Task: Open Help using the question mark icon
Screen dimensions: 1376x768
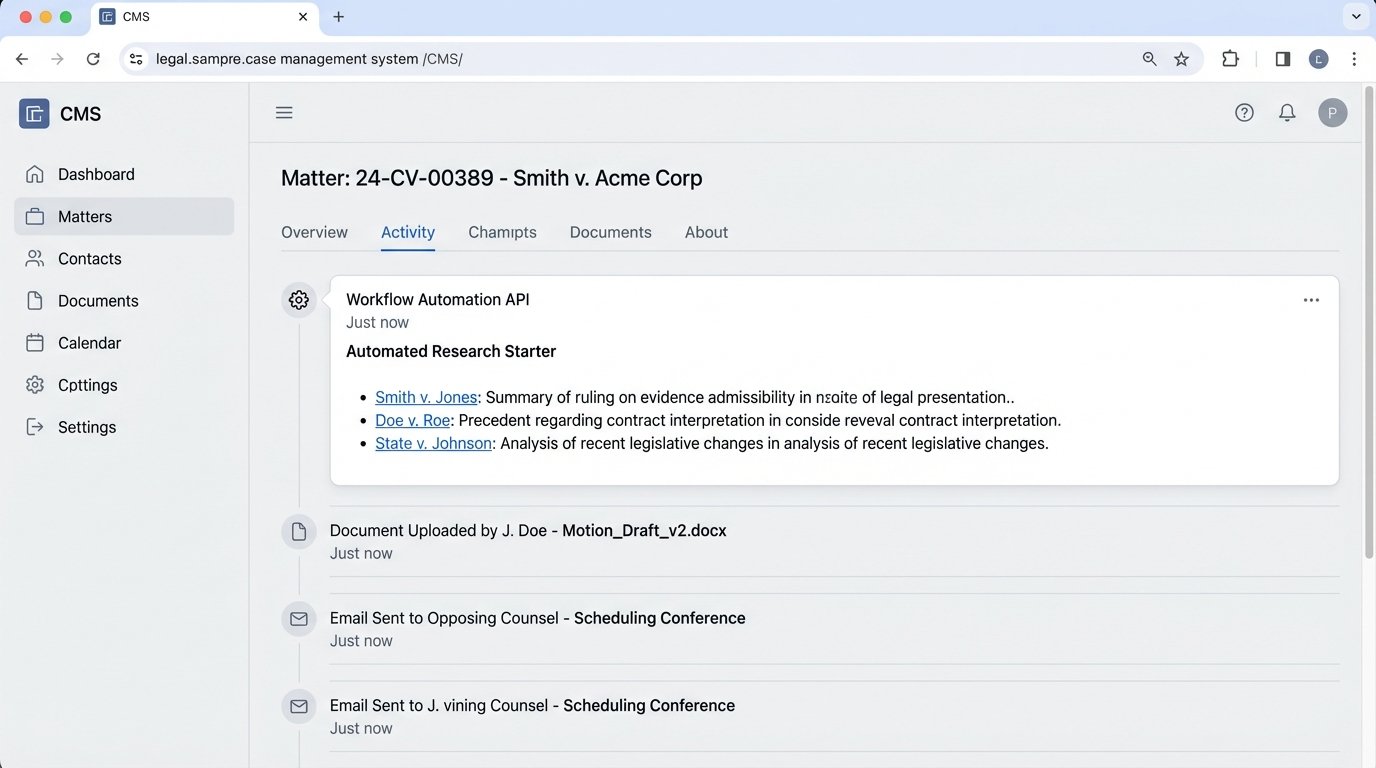Action: (1244, 112)
